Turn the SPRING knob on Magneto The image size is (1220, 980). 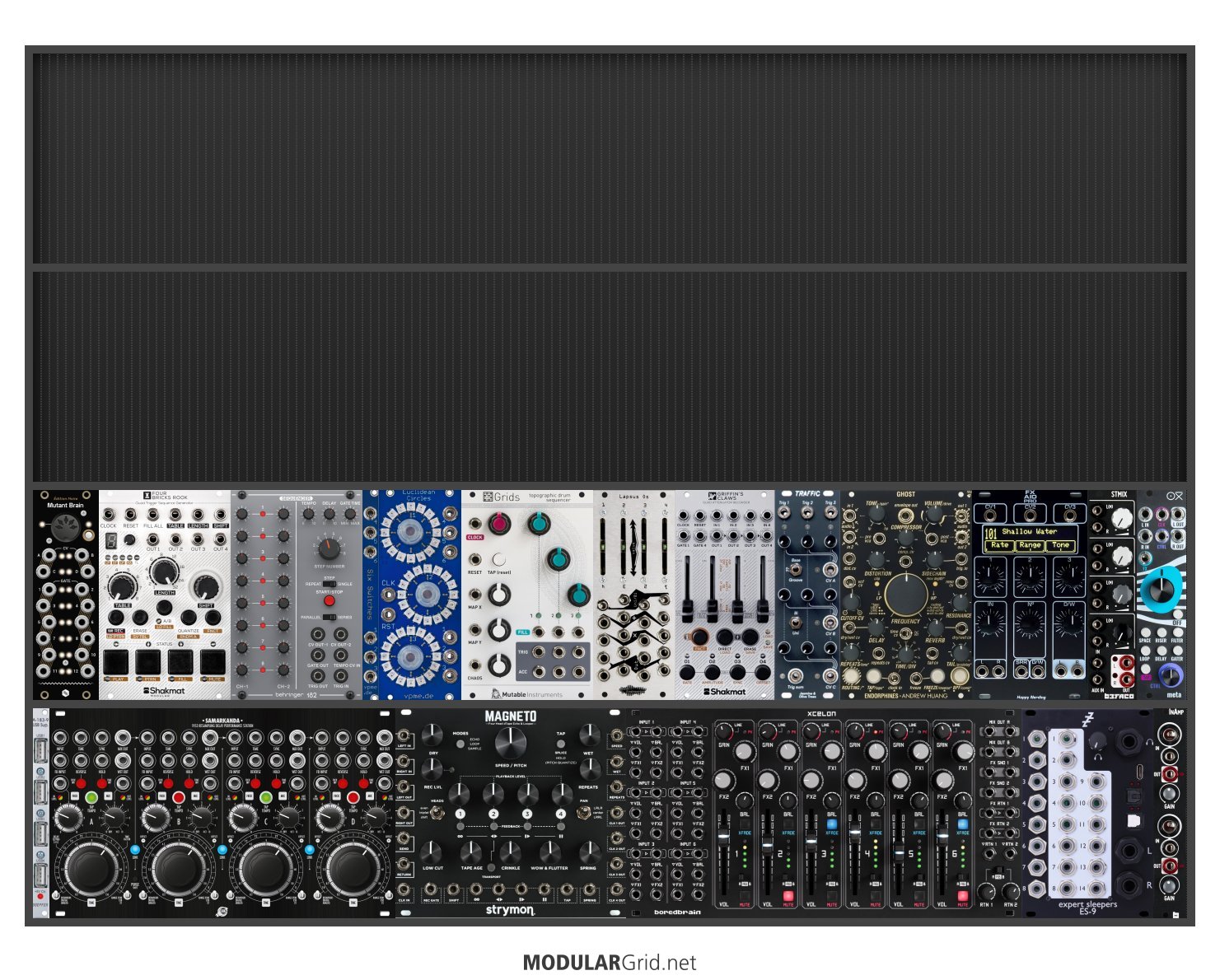588,851
